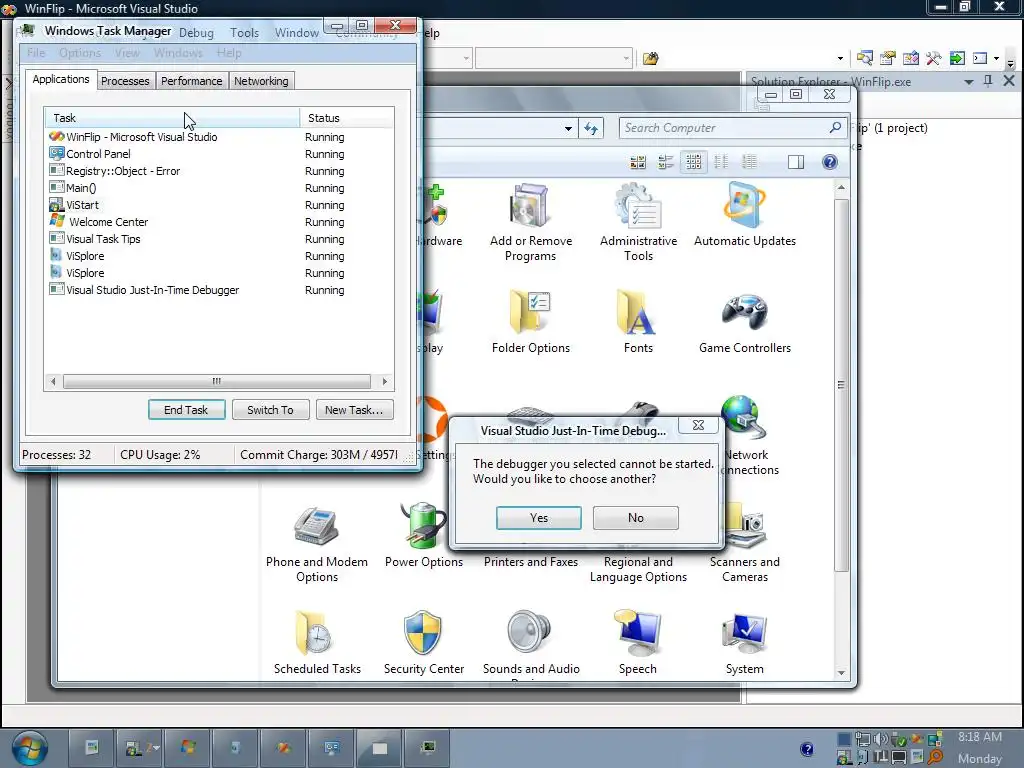Viewport: 1024px width, 768px height.
Task: Select the Welcome Center task row
Action: click(219, 222)
